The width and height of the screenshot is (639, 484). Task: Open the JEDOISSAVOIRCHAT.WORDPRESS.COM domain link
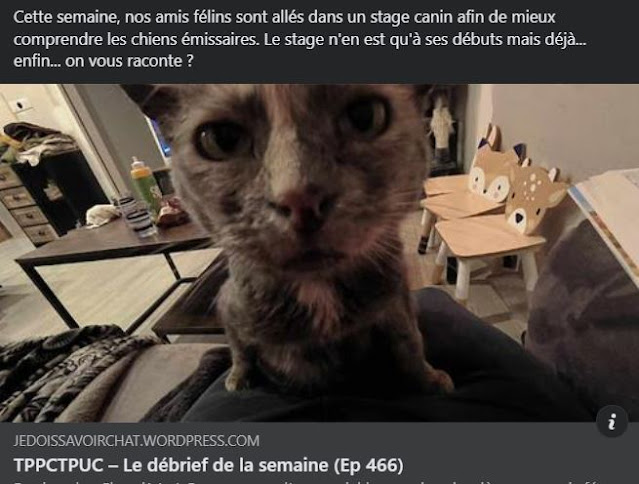[137, 440]
